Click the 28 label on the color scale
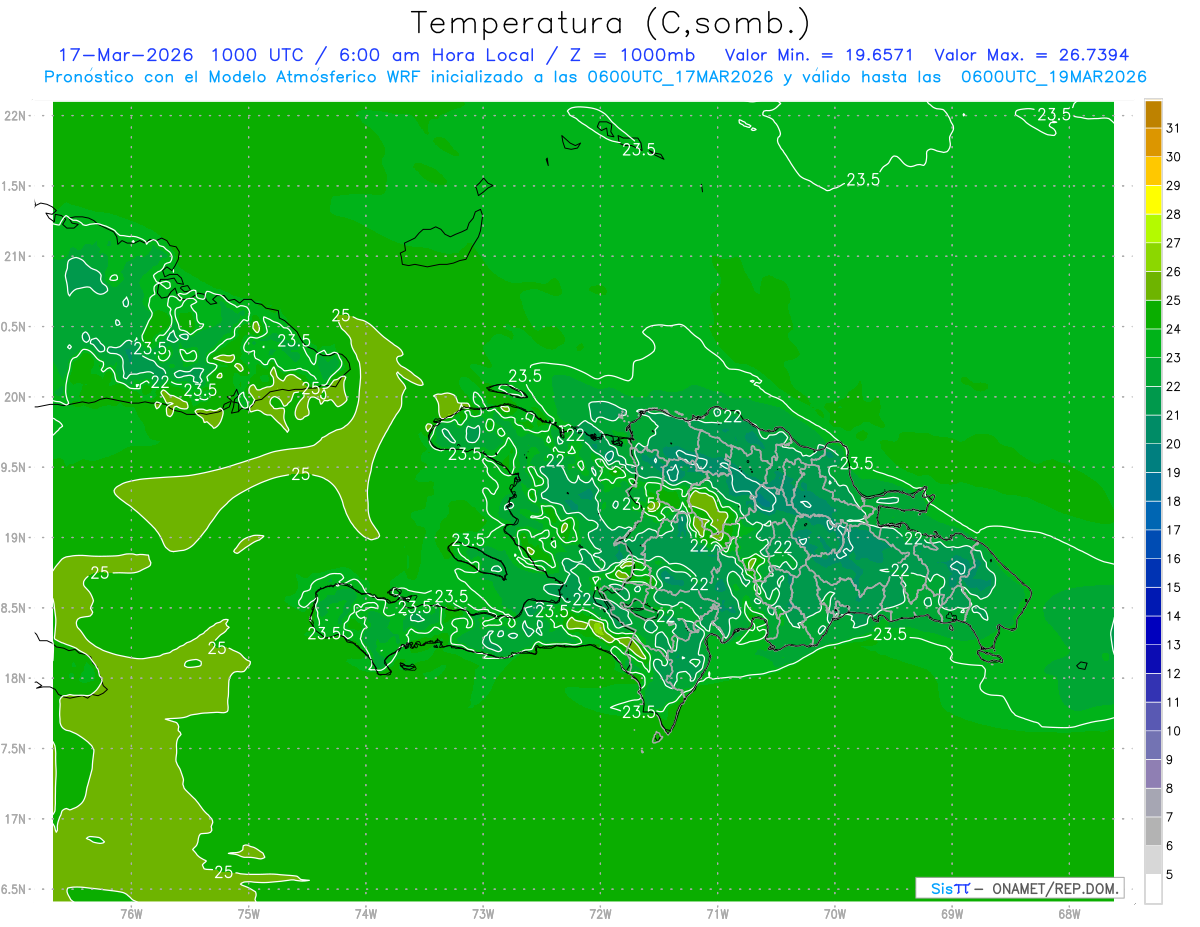 (1173, 214)
